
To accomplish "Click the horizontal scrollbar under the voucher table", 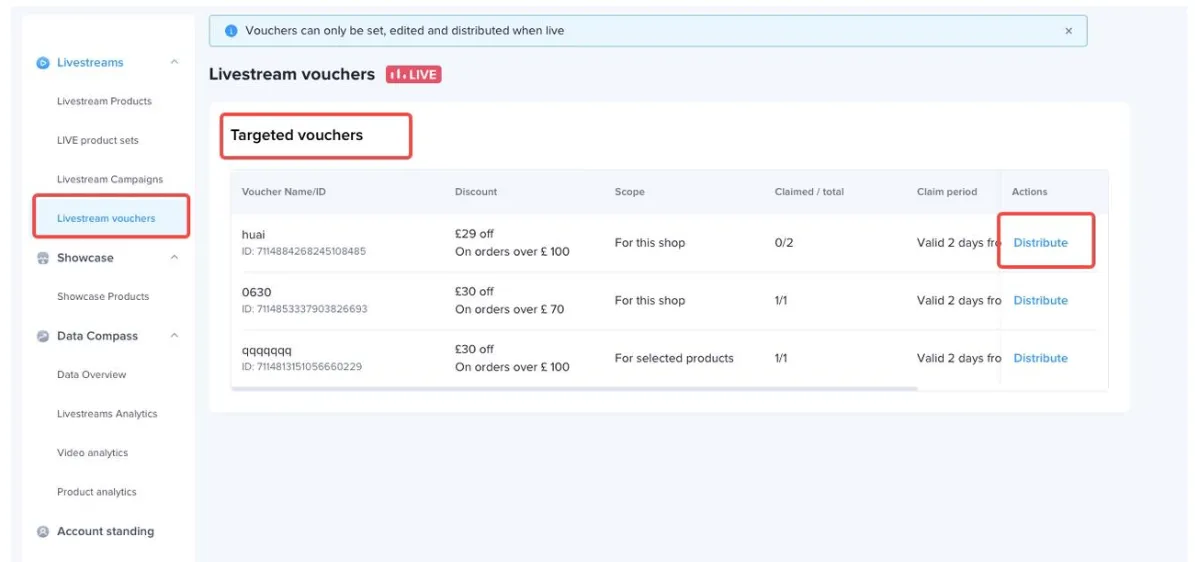I will coord(574,389).
